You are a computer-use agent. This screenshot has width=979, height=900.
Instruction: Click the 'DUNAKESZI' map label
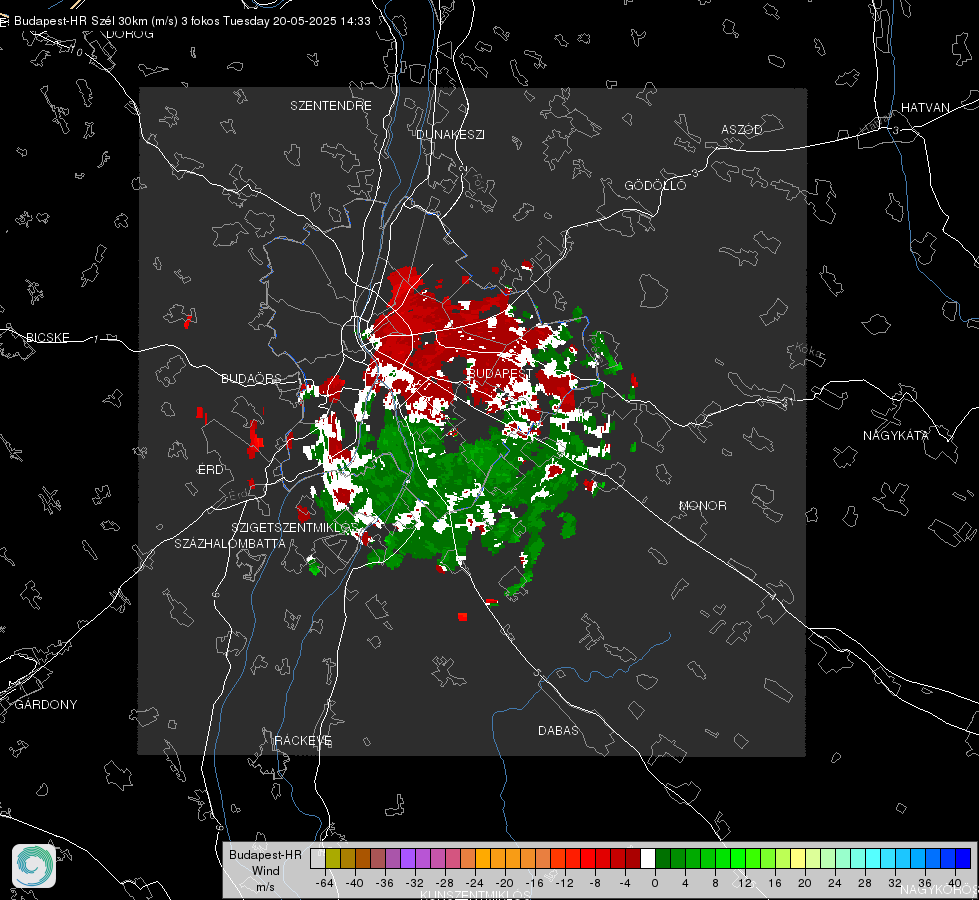pos(450,134)
